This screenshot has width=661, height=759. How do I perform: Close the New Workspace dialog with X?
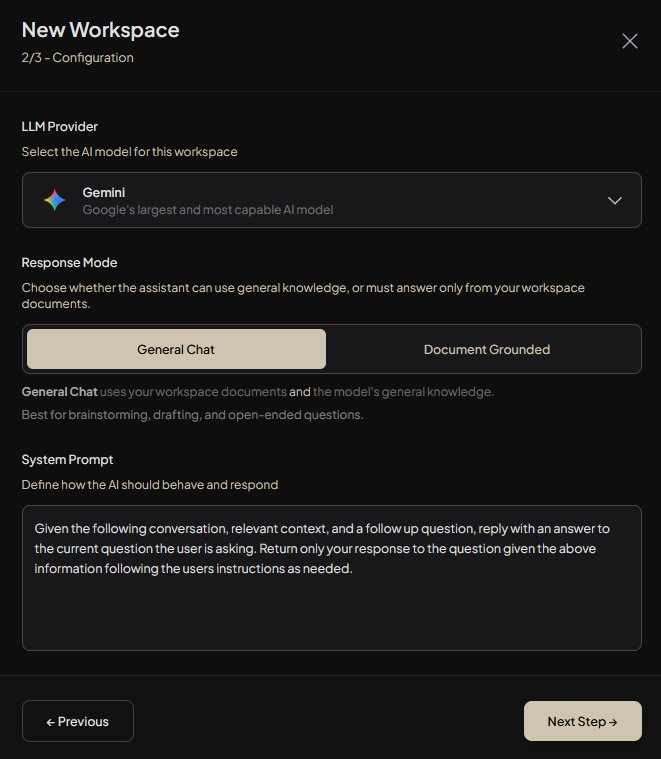[x=630, y=41]
